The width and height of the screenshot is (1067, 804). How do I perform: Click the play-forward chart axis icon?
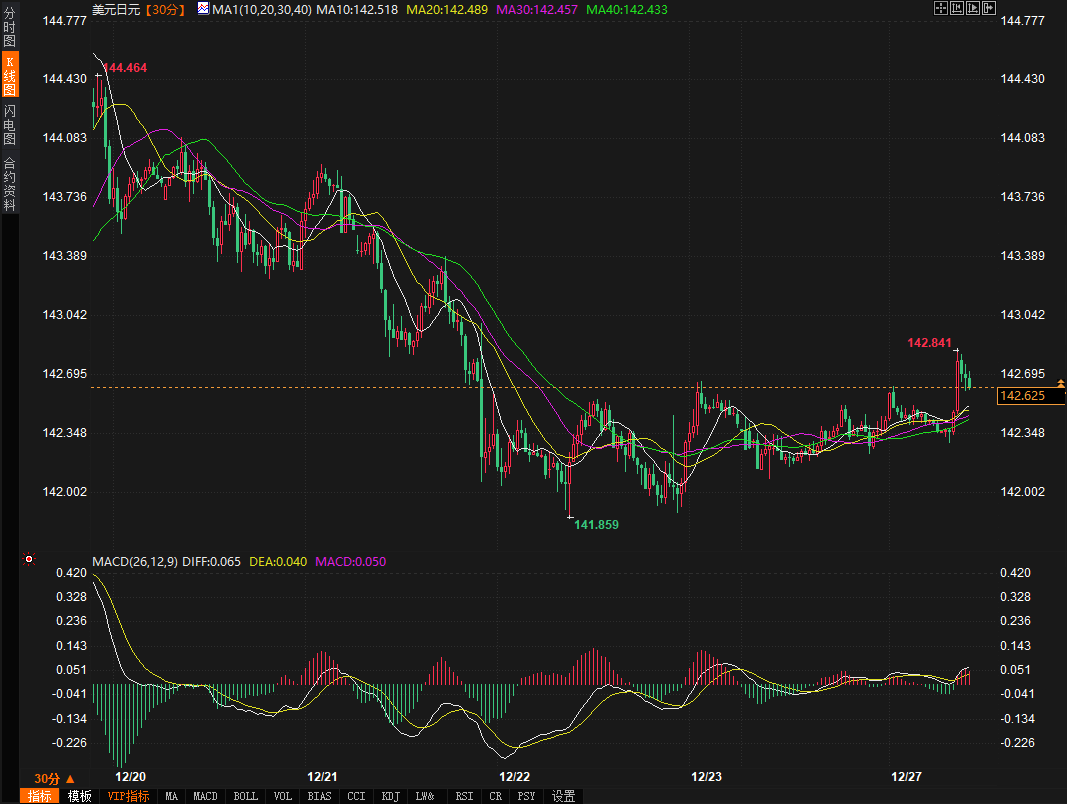[973, 8]
